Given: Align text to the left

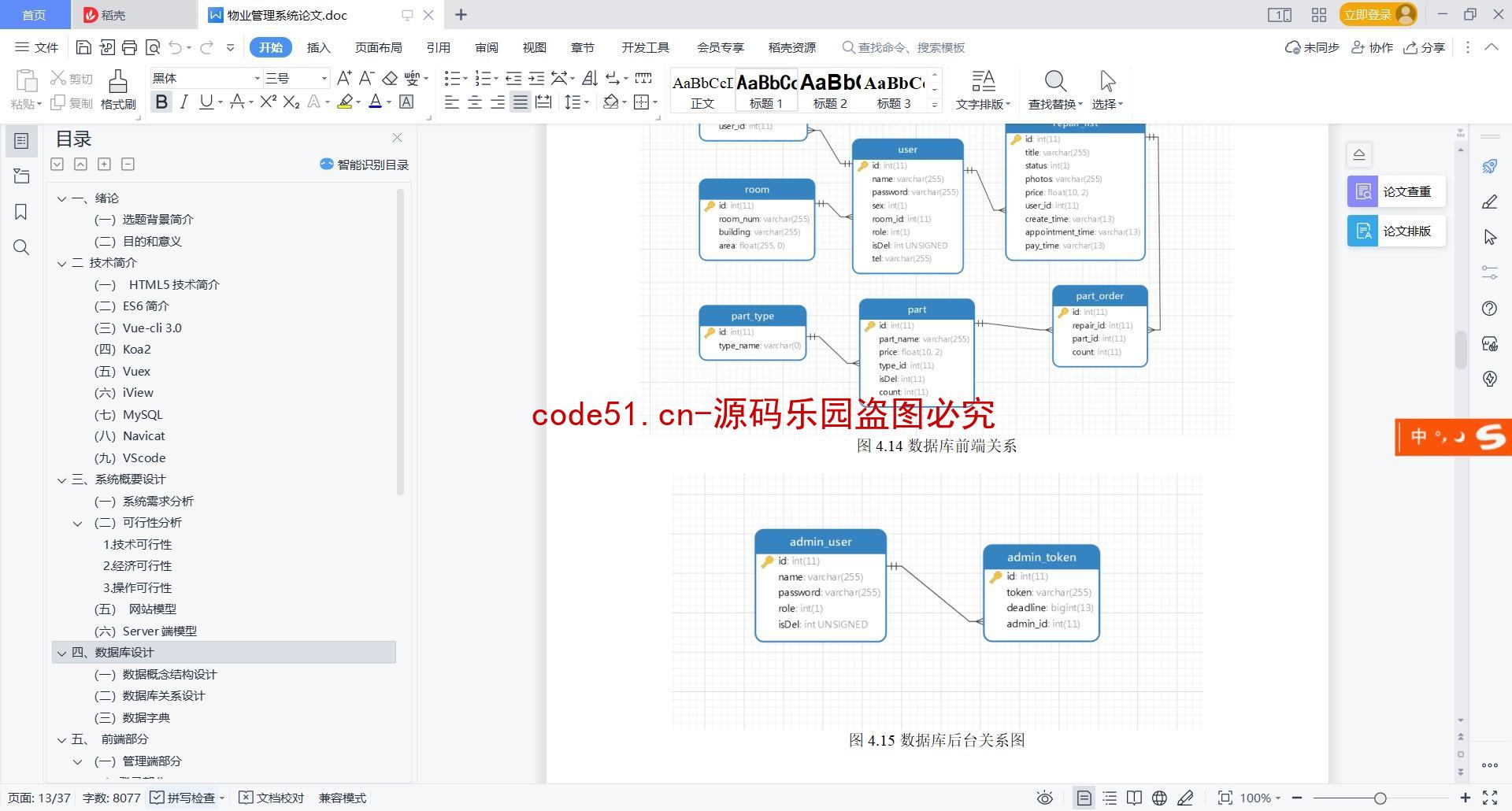Looking at the screenshot, I should [452, 102].
